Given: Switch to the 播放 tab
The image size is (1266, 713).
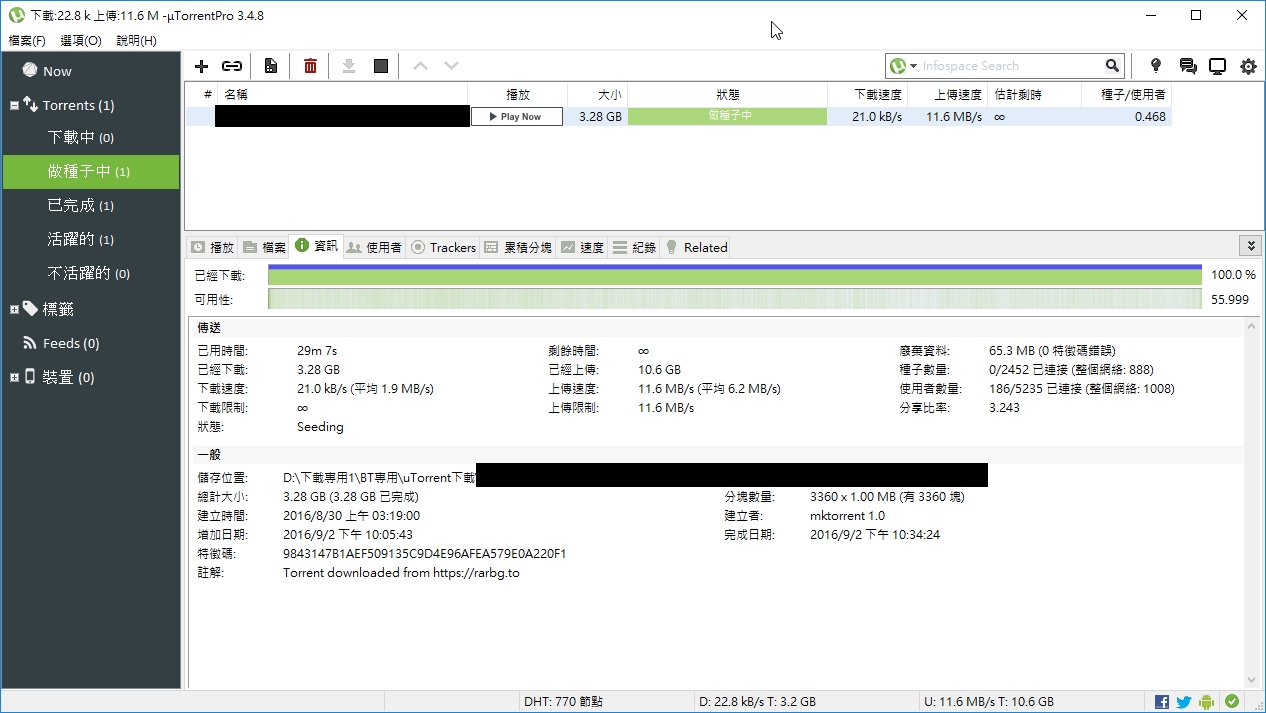Looking at the screenshot, I should point(213,247).
